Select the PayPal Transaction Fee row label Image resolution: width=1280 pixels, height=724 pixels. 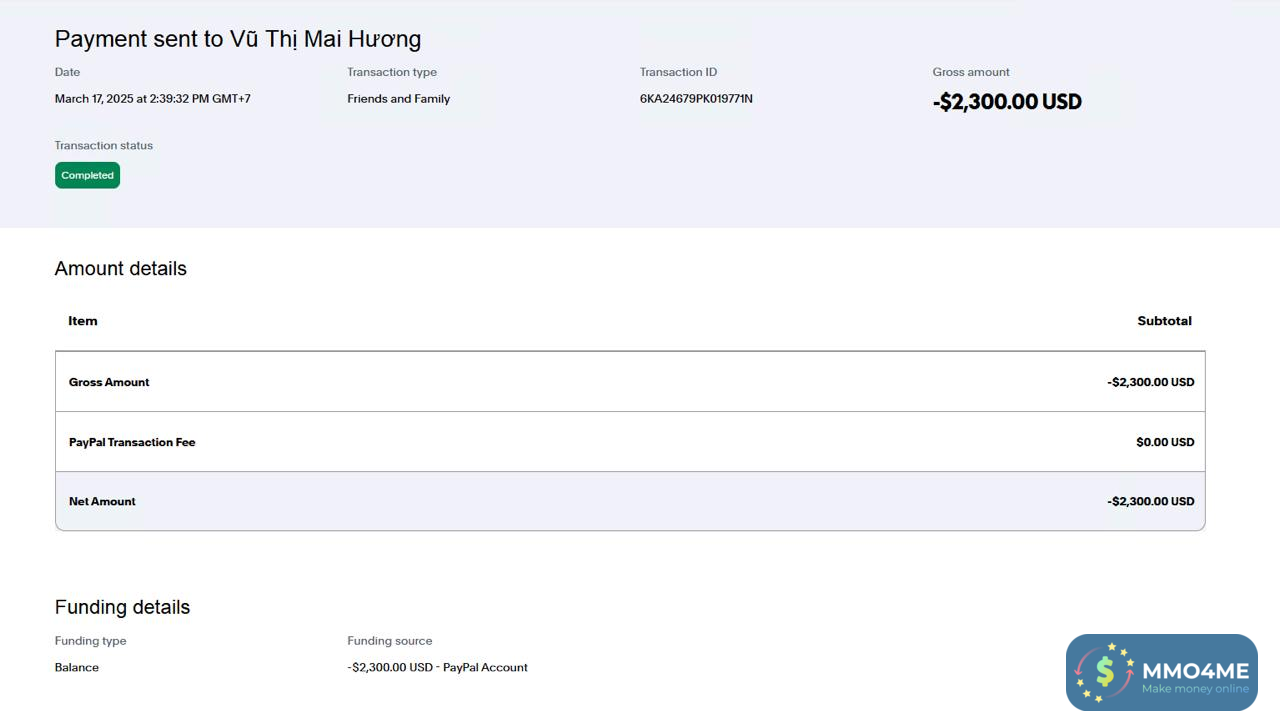pyautogui.click(x=132, y=442)
